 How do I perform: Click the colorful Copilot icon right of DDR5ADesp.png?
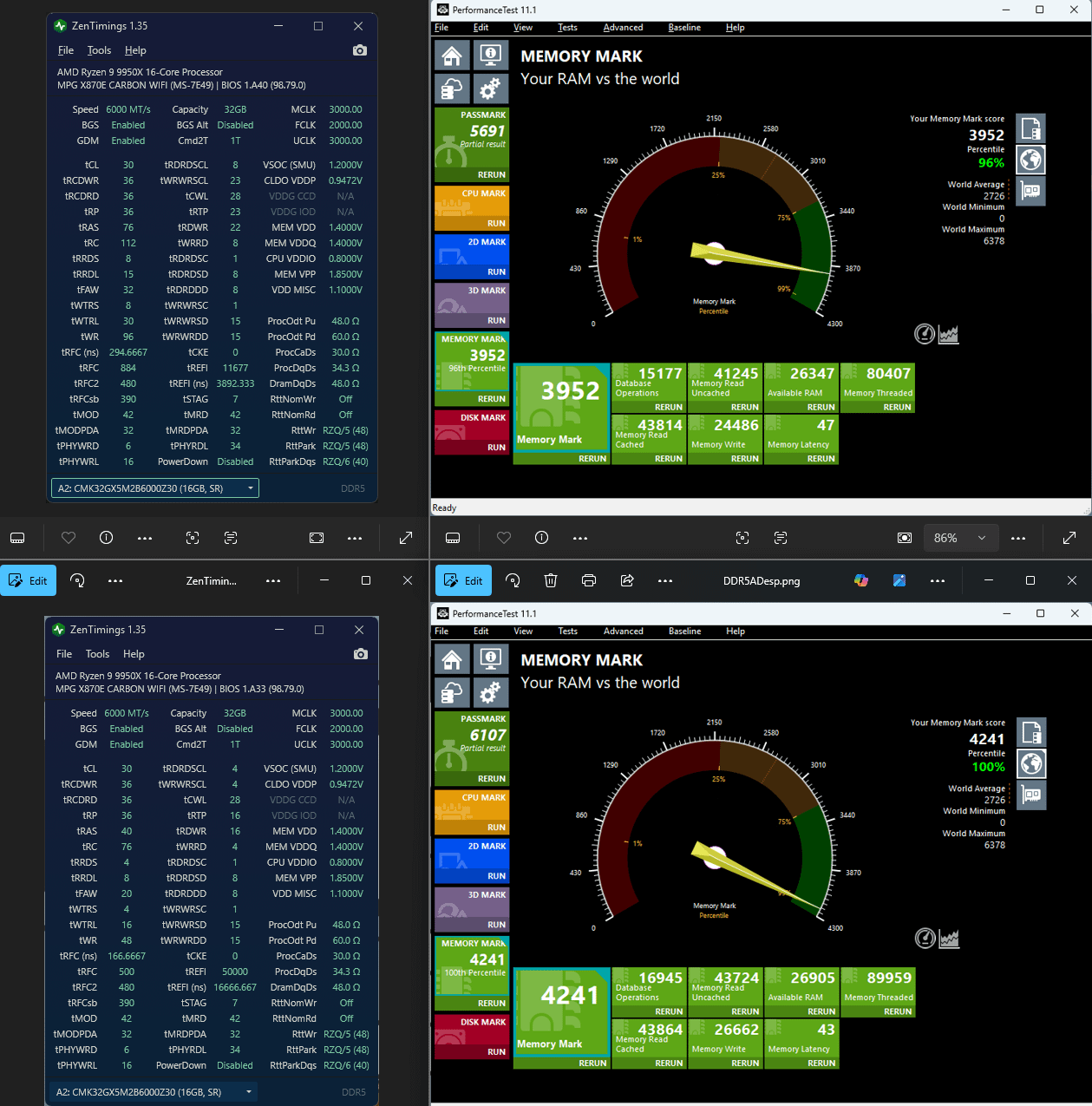[x=861, y=580]
